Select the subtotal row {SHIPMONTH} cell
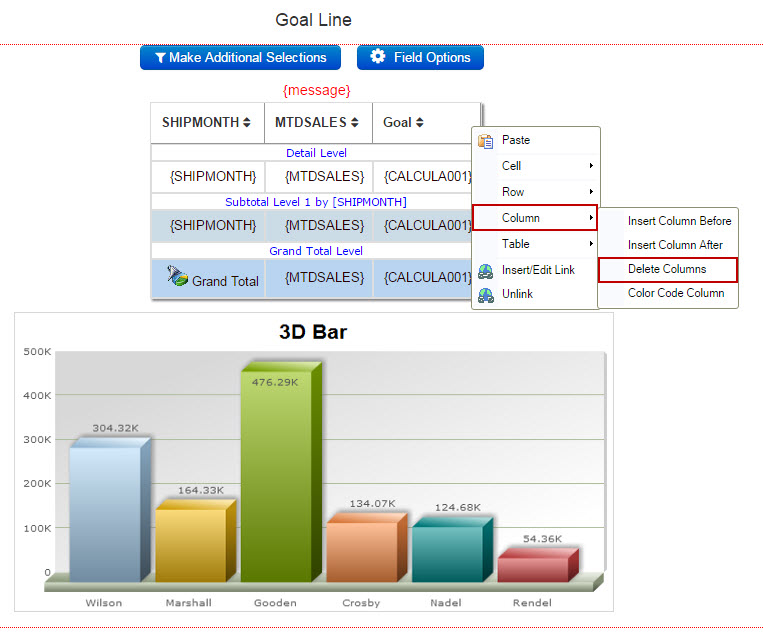 coord(208,226)
